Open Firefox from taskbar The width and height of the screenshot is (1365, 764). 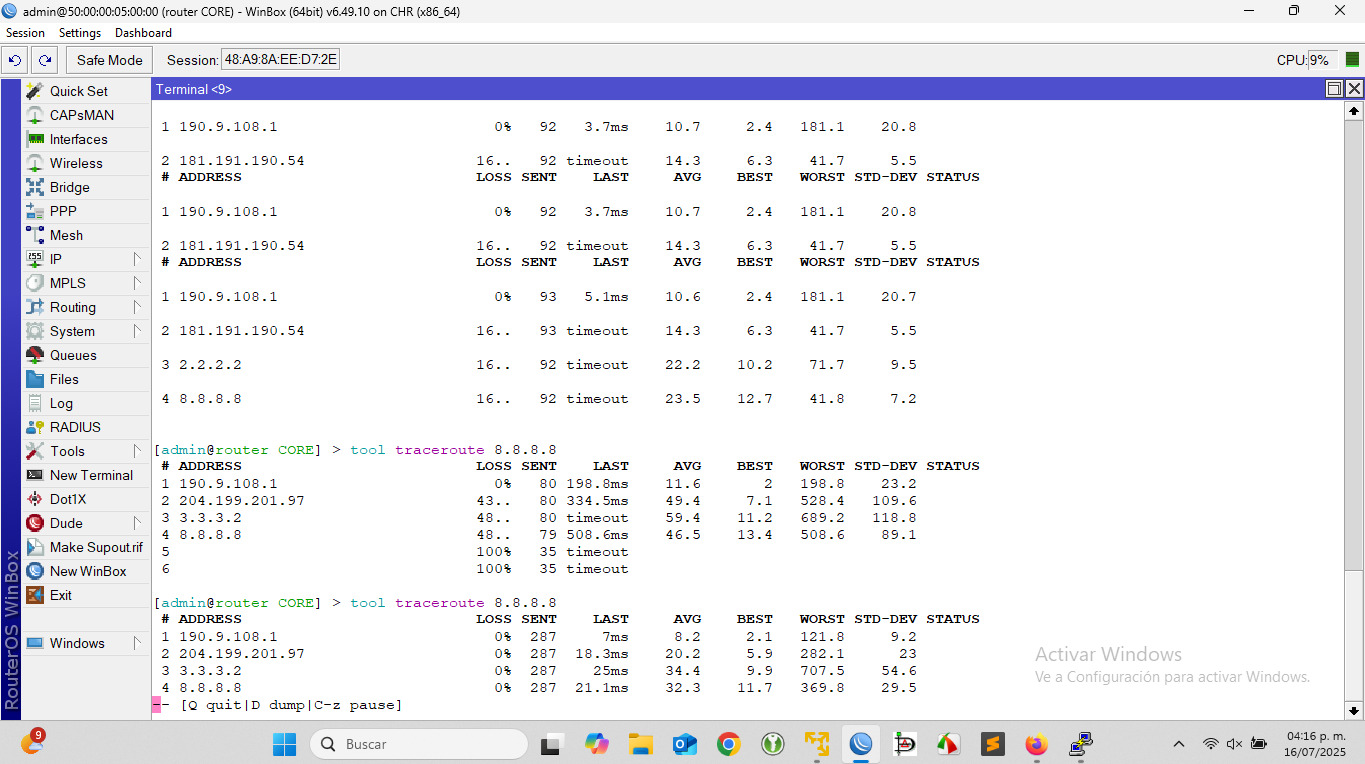coord(1036,744)
